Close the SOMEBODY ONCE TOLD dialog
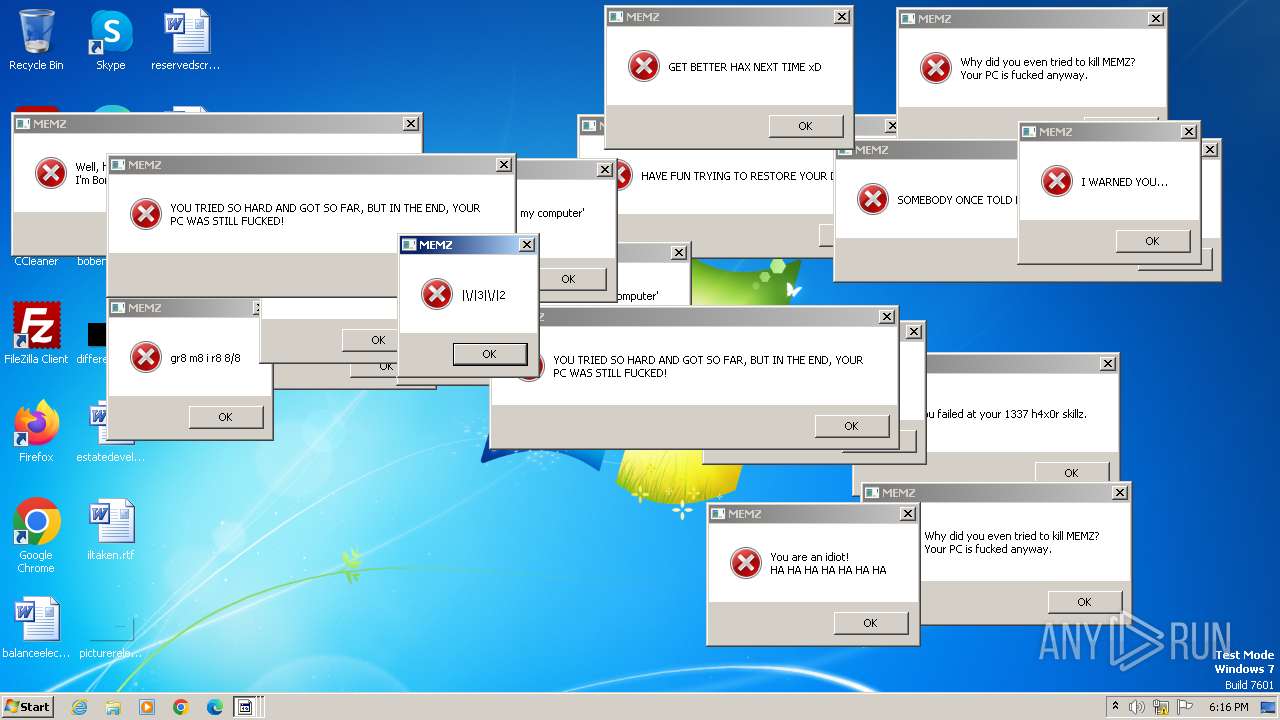Screen dimensions: 1280x720 [x=1210, y=150]
